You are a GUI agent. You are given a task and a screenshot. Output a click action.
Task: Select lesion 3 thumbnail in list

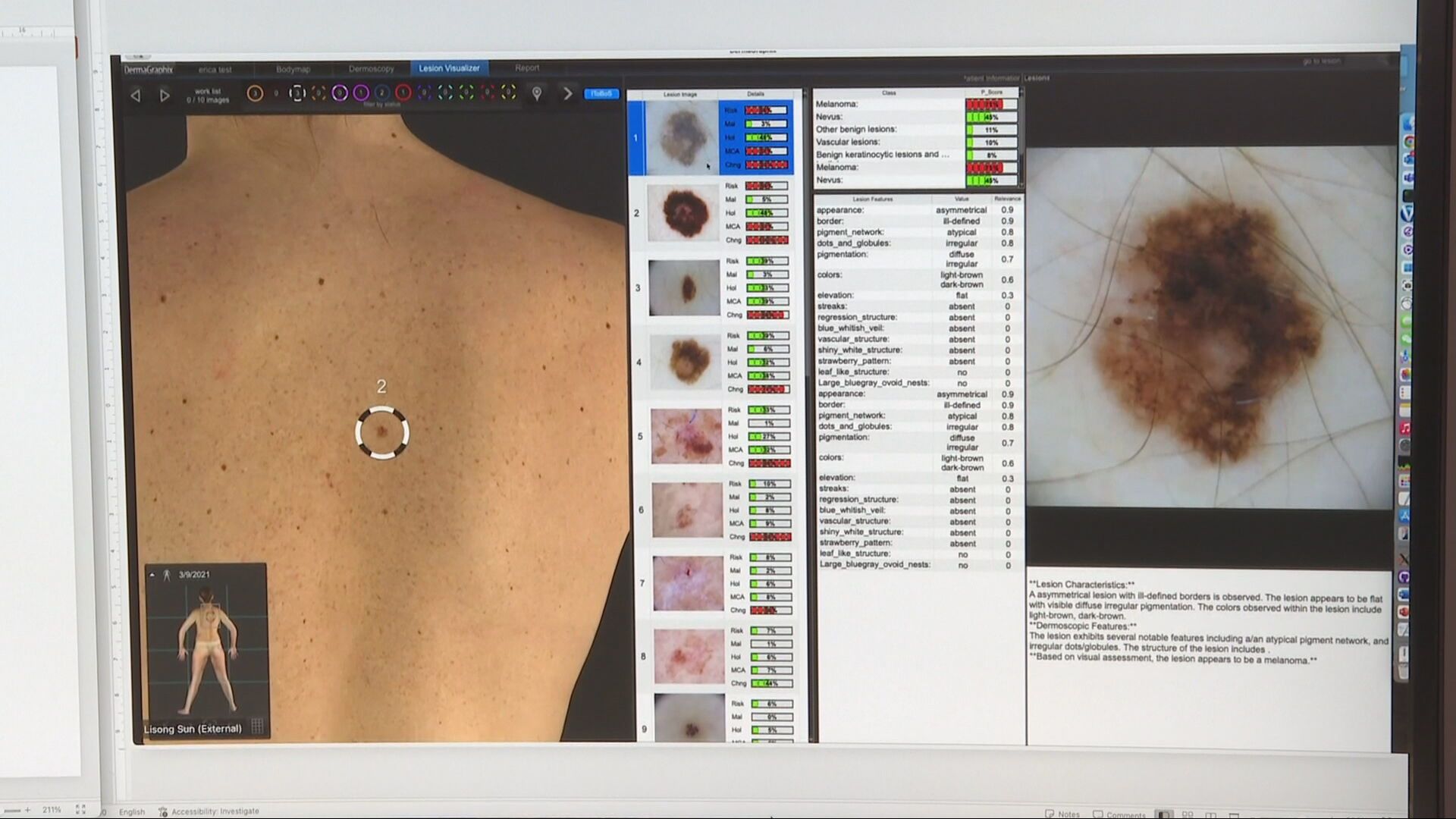point(684,288)
